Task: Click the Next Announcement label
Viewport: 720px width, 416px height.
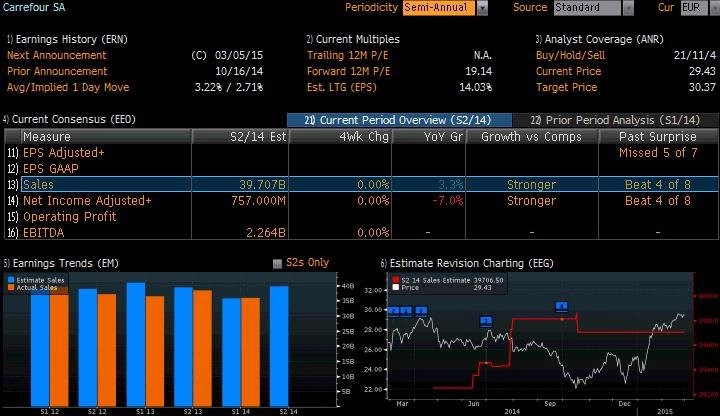Action: pos(56,55)
